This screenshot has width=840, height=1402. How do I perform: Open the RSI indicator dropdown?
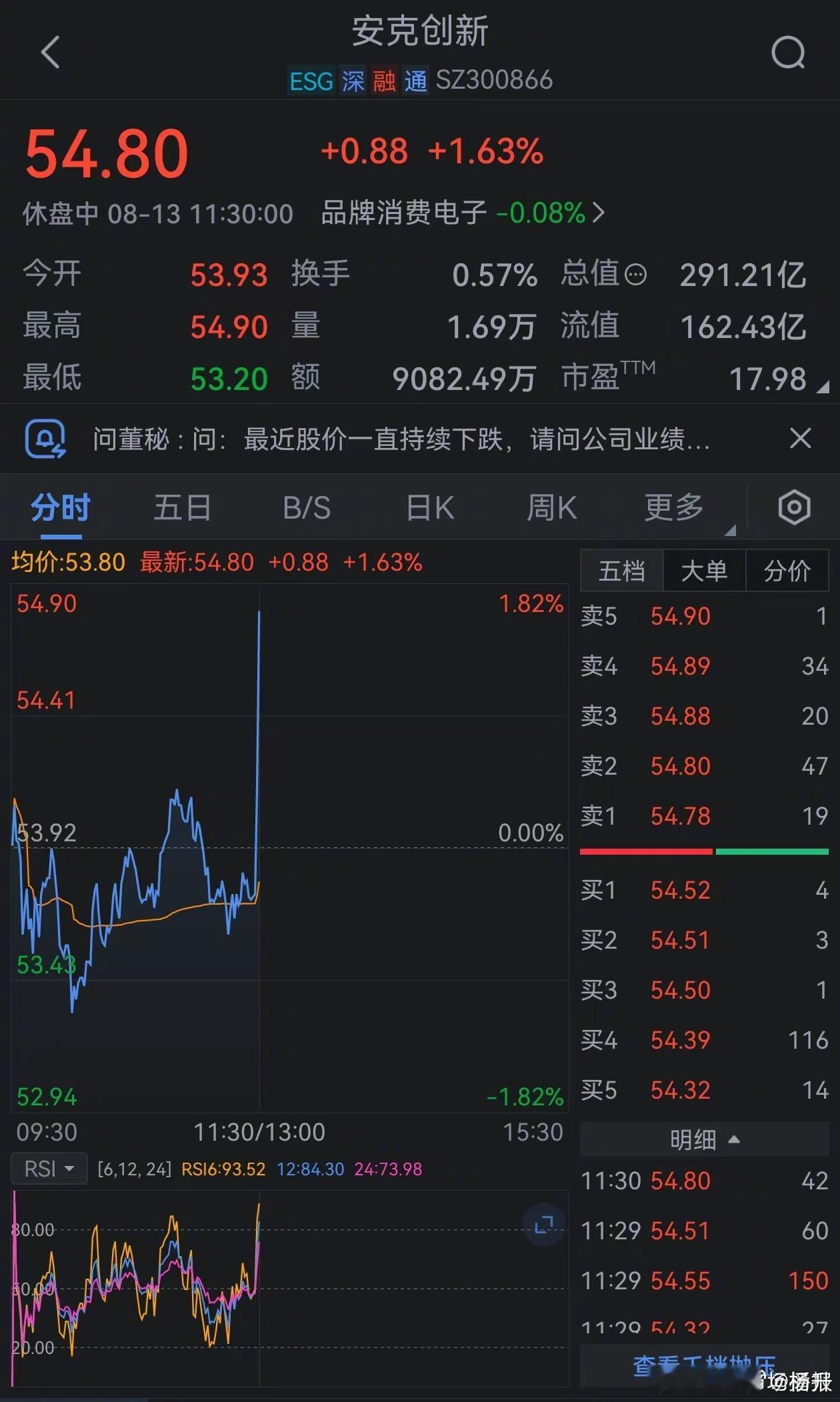[x=49, y=1169]
